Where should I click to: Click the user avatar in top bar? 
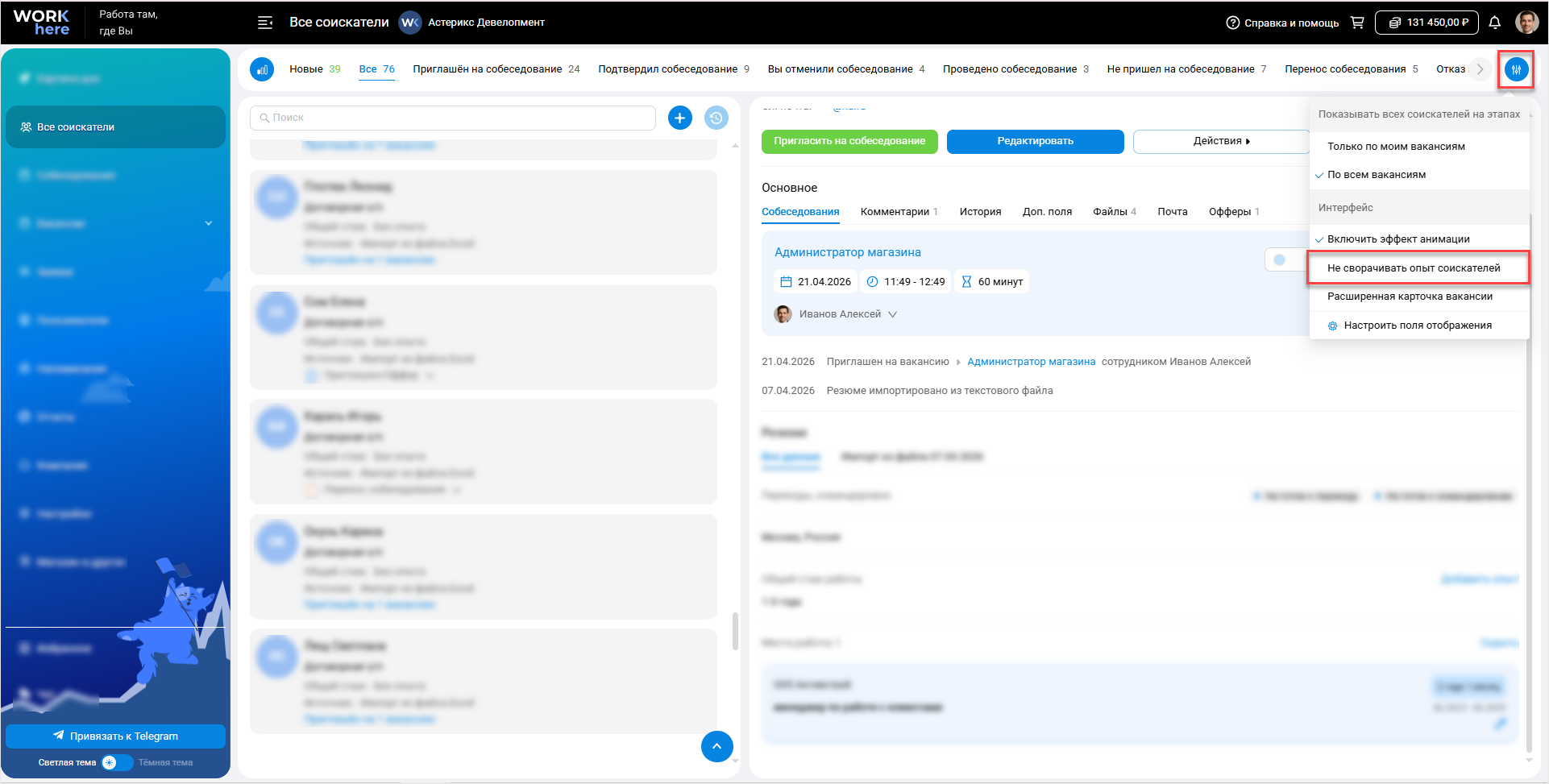(x=1526, y=23)
